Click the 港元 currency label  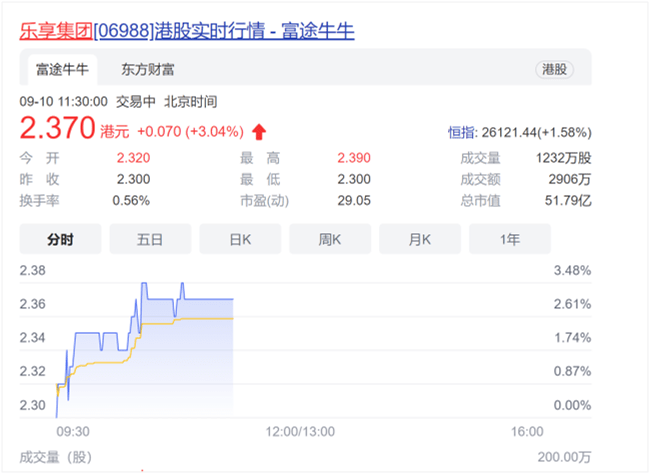[x=115, y=132]
